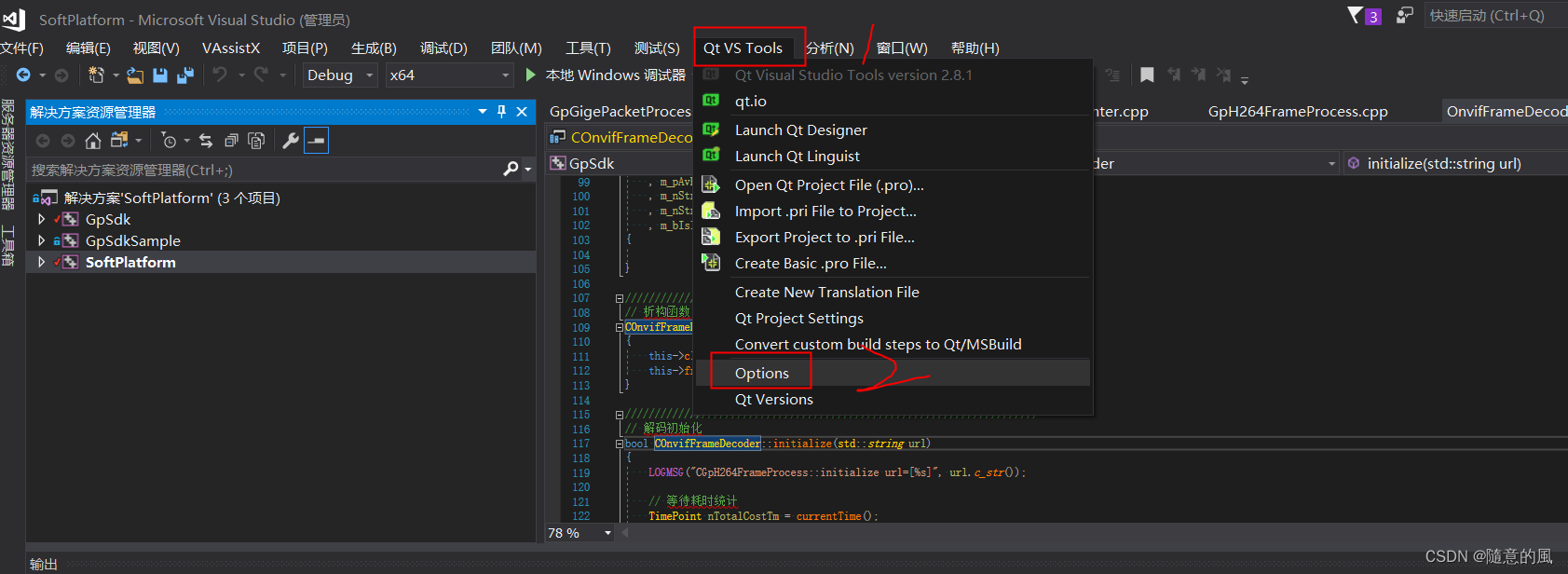This screenshot has height=574, width=1568.
Task: Open notifications flag showing 3
Action: (x=1364, y=16)
